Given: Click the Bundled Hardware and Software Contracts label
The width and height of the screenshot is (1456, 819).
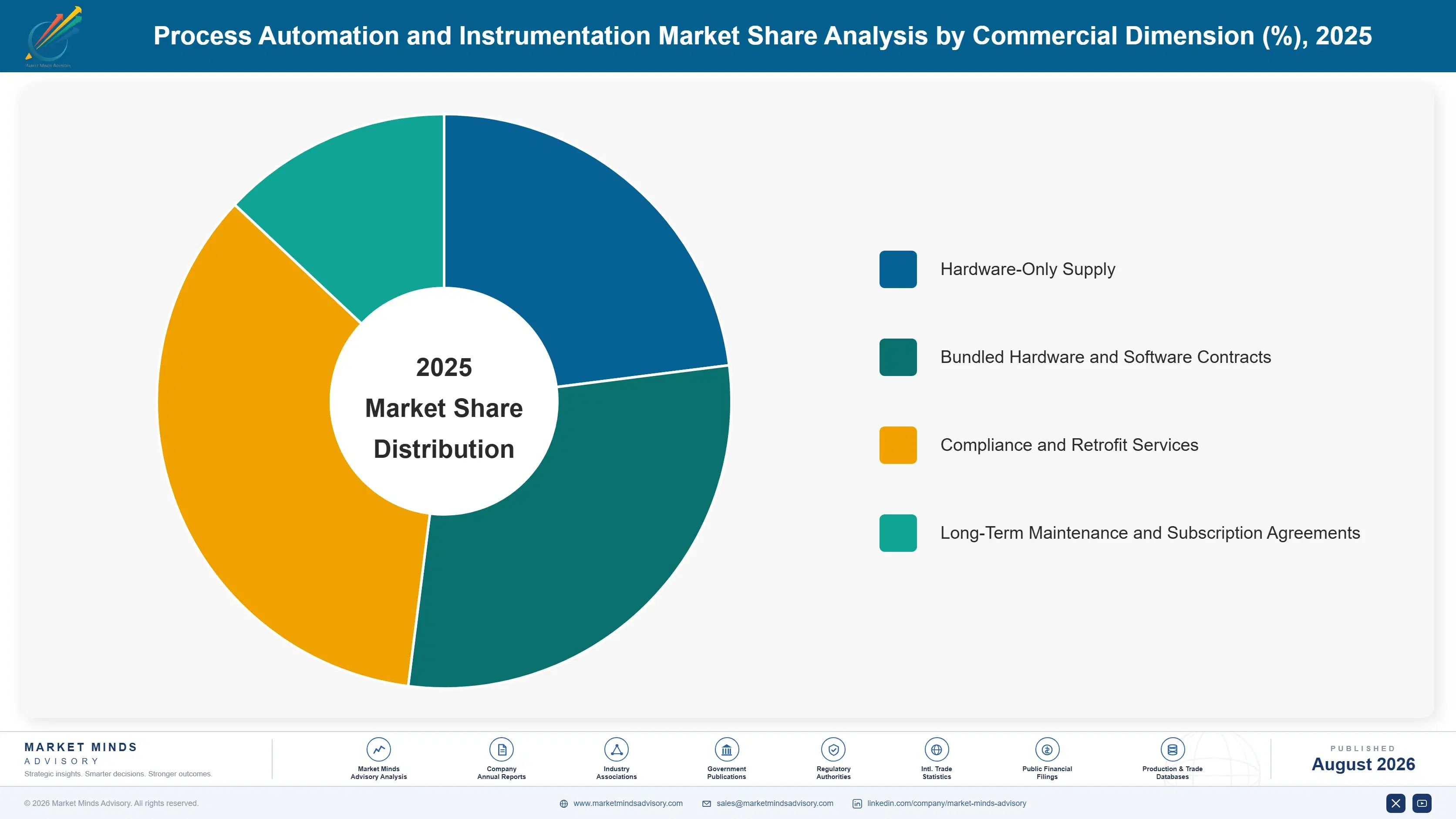Looking at the screenshot, I should click(1105, 357).
